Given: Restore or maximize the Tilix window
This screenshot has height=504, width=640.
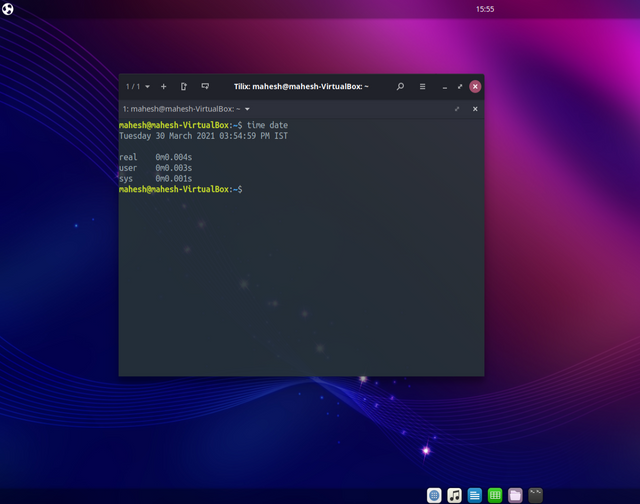Looking at the screenshot, I should pos(460,87).
